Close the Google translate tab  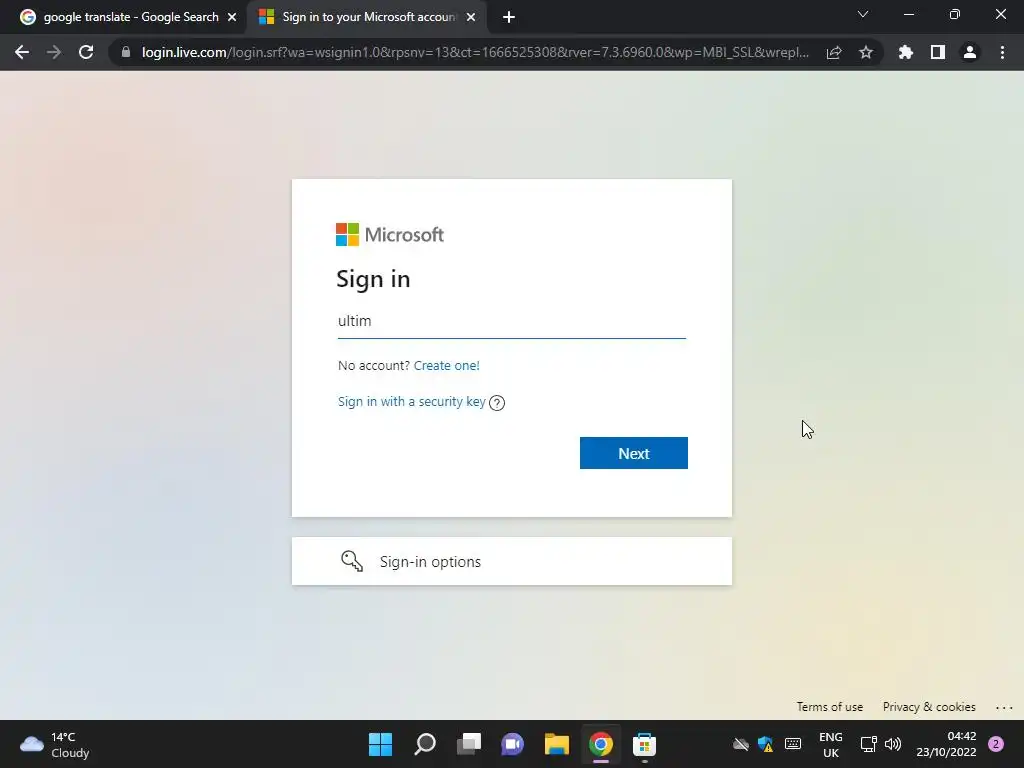(232, 17)
